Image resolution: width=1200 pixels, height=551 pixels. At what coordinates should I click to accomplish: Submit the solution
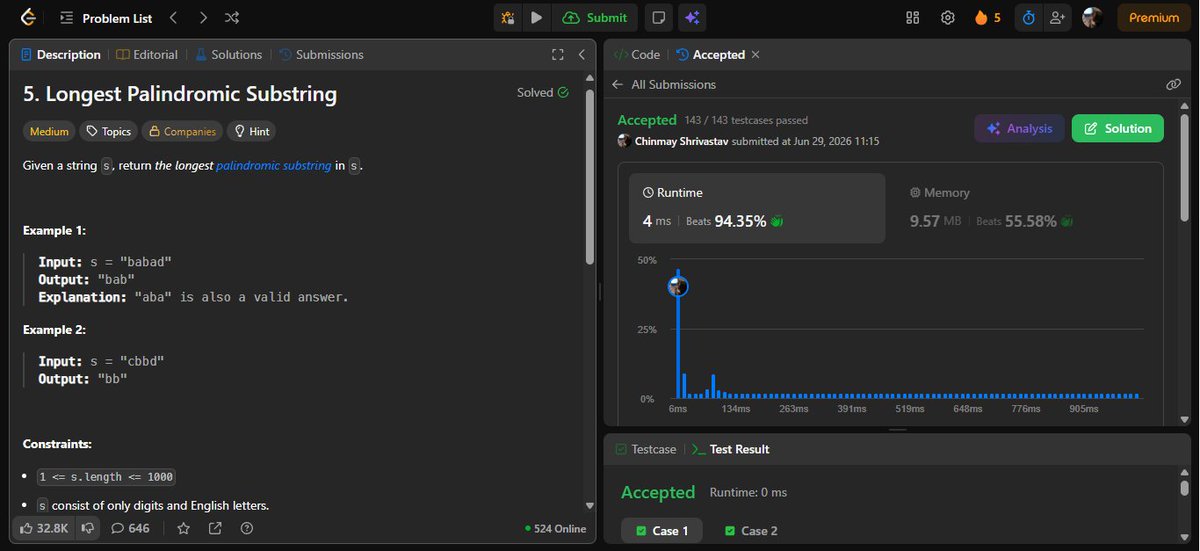595,17
